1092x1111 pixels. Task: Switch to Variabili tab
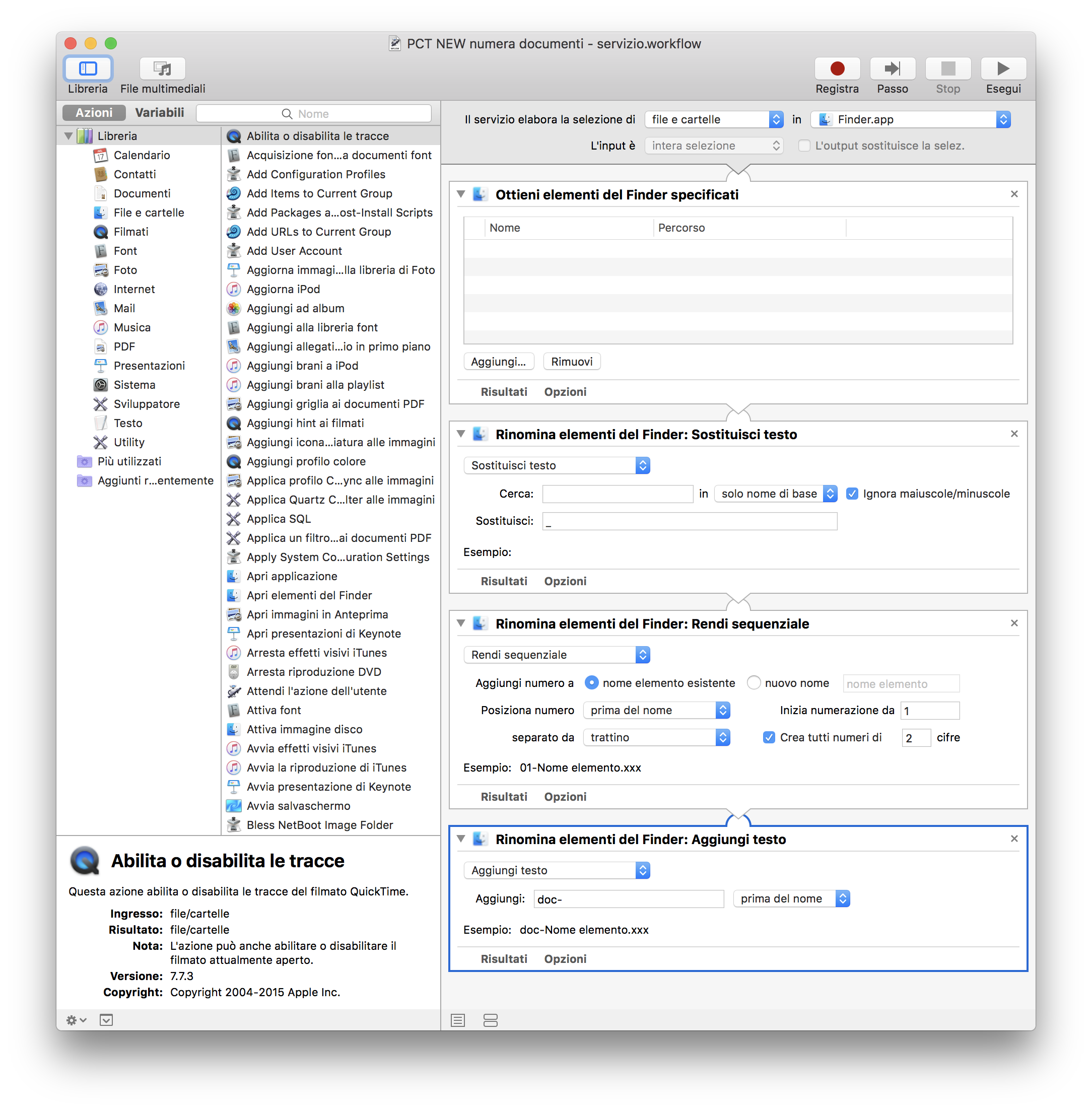point(160,112)
